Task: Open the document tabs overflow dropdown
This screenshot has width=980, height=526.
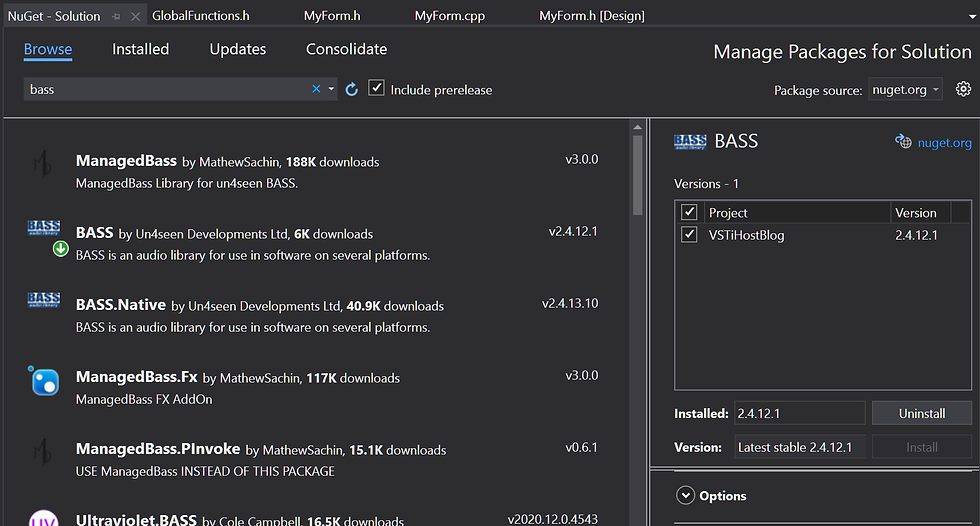Action: click(x=972, y=17)
